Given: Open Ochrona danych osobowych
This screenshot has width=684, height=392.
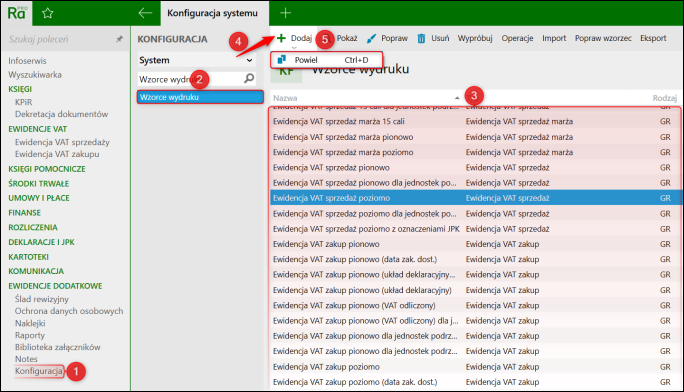Looking at the screenshot, I should (x=69, y=311).
